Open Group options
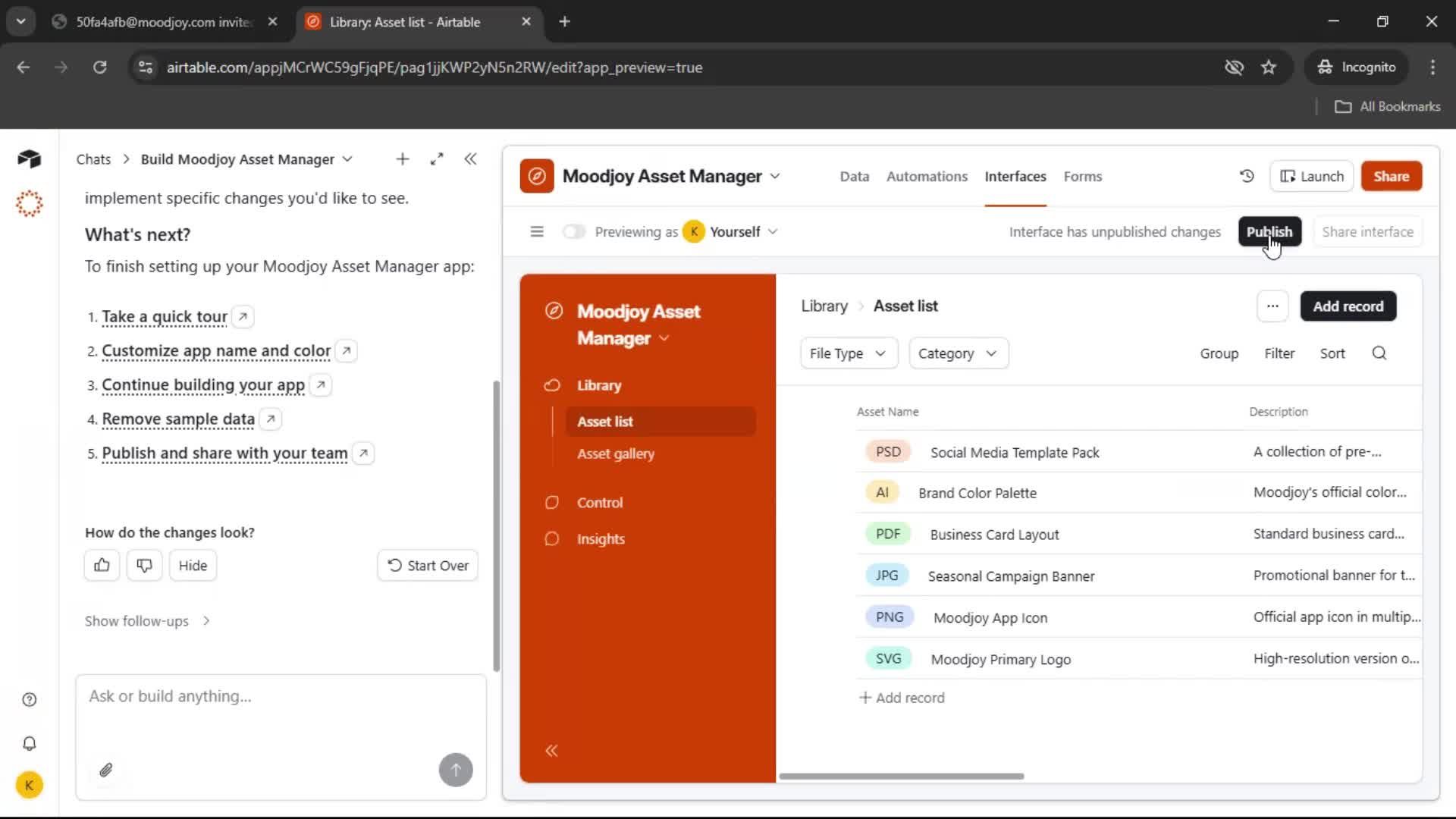Viewport: 1456px width, 819px height. (1219, 353)
